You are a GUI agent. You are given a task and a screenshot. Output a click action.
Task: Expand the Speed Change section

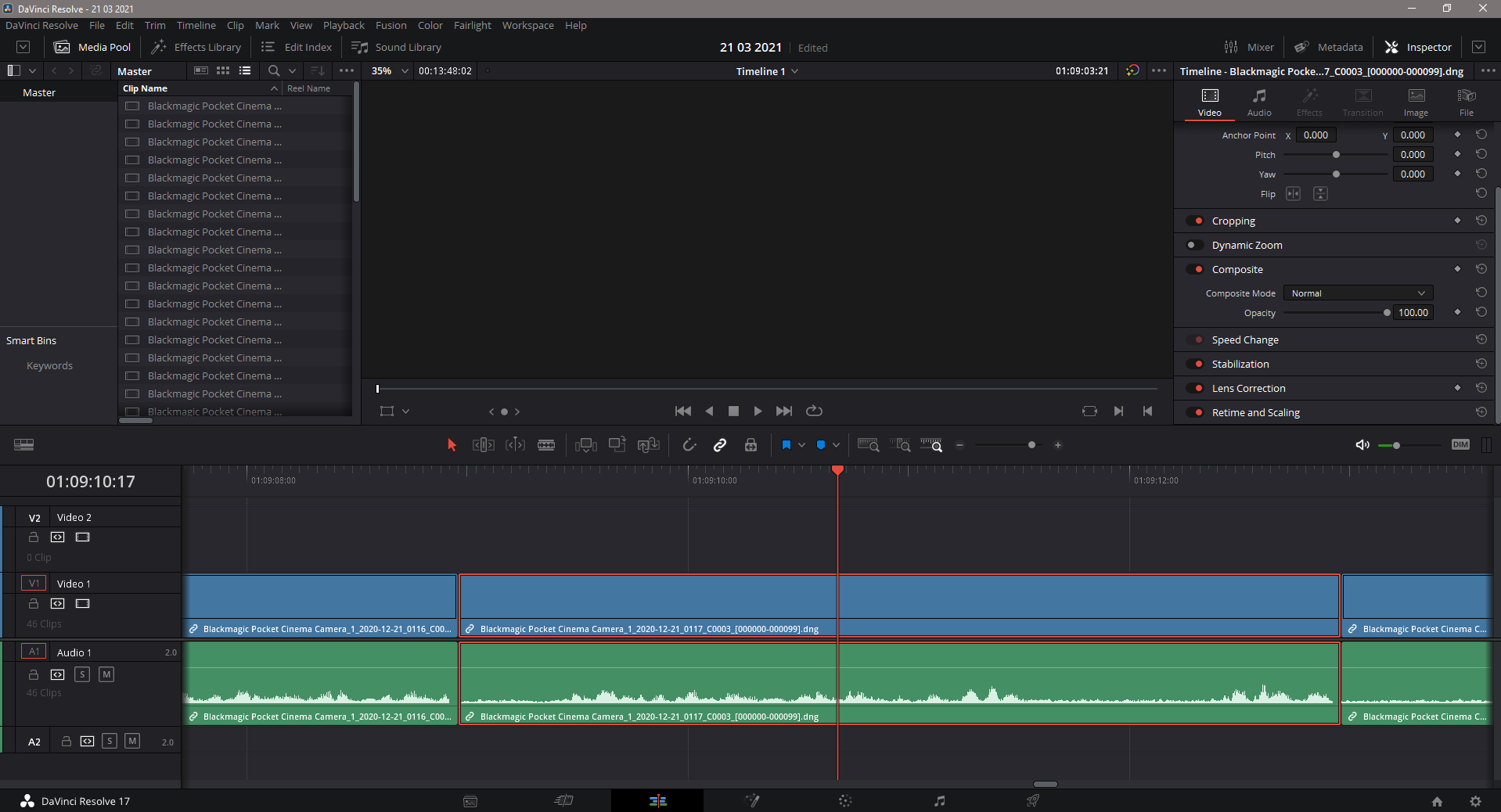tap(1245, 340)
